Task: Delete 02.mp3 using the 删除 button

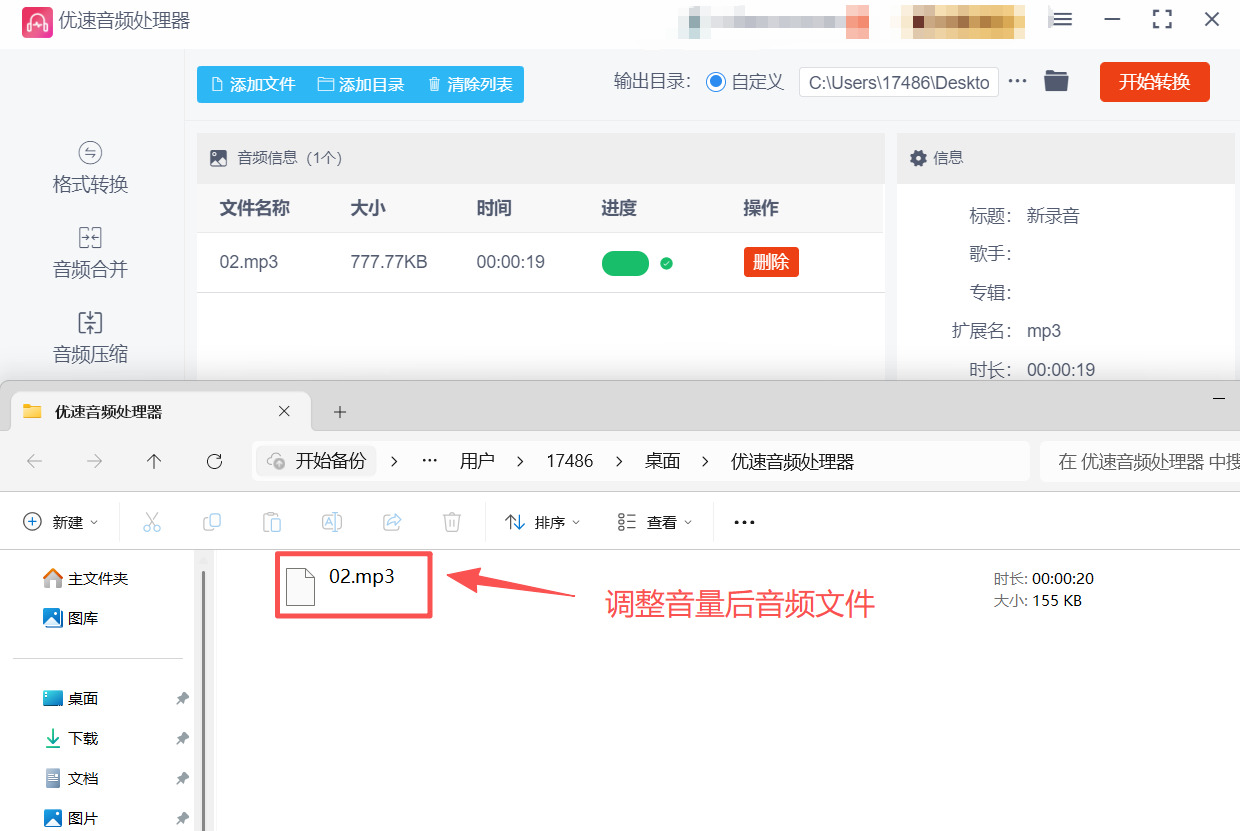Action: (771, 263)
